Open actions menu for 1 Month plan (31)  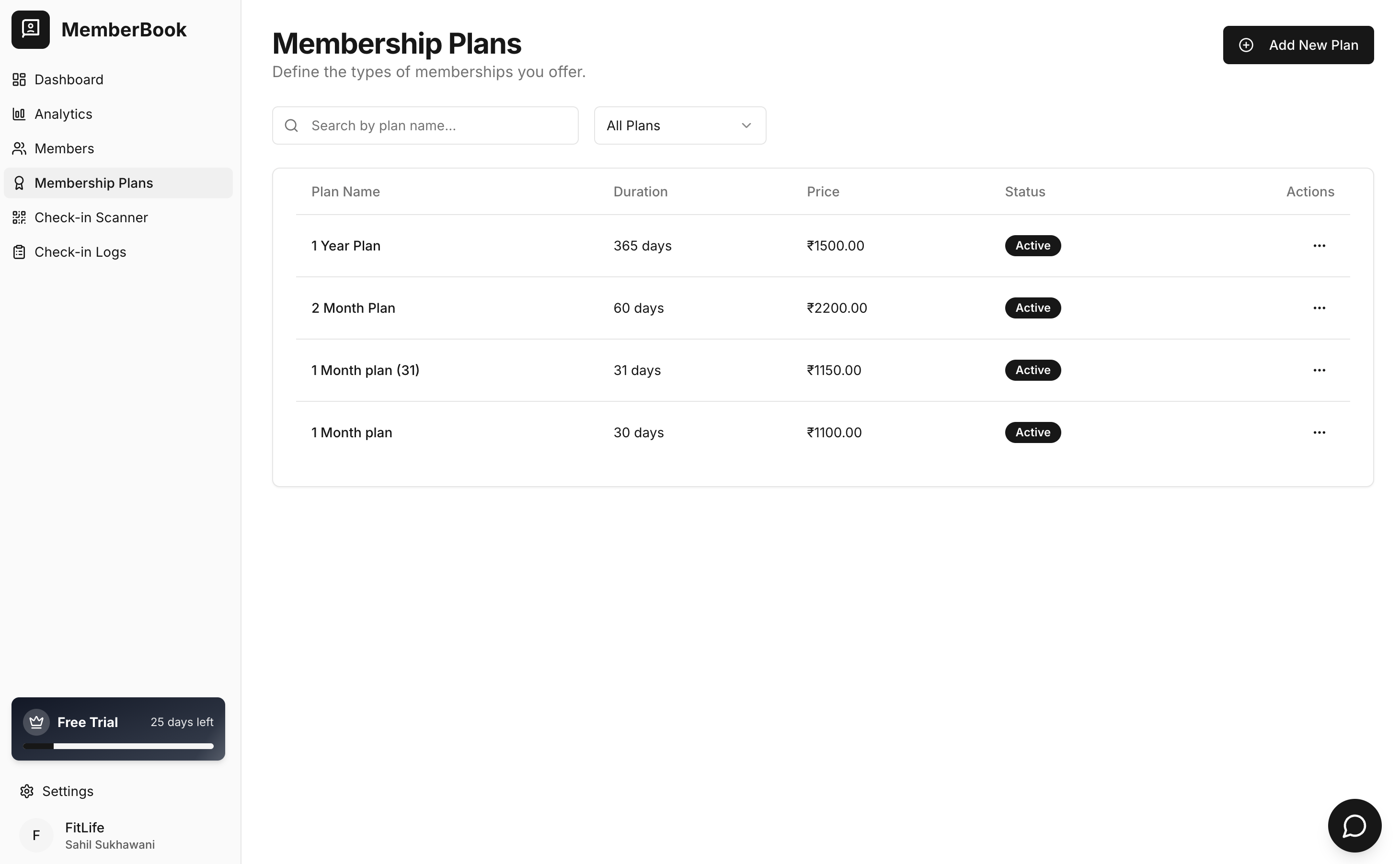1319,370
